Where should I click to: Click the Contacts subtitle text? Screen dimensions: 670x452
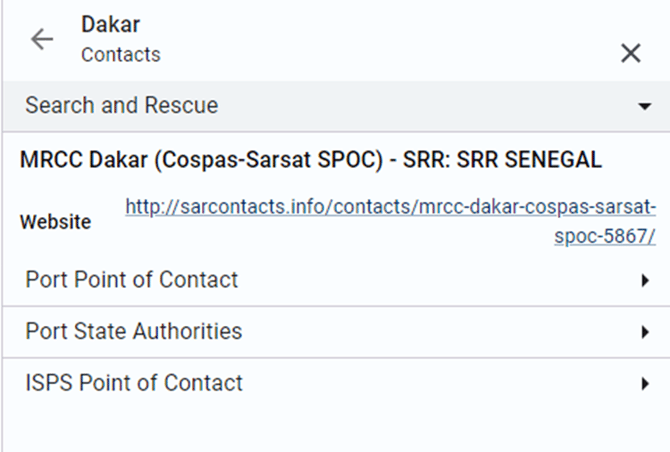[x=120, y=54]
